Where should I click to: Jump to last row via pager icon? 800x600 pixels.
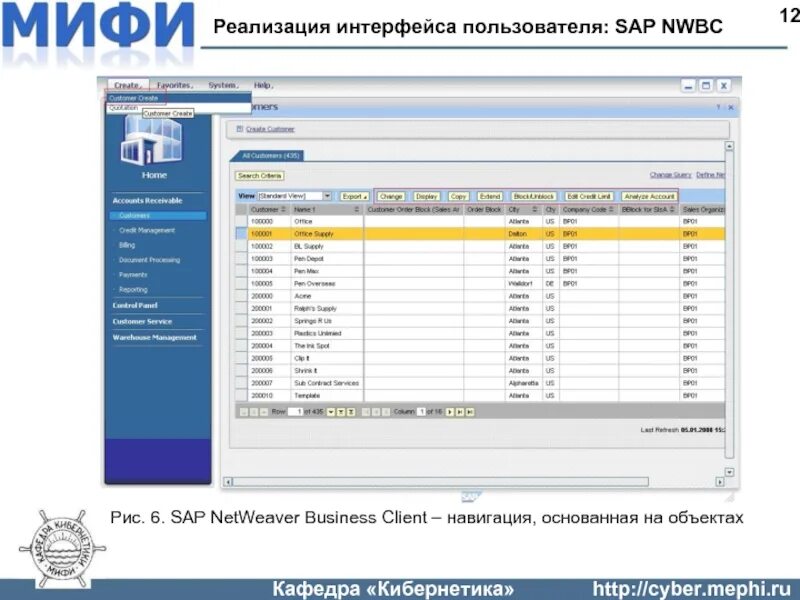351,412
